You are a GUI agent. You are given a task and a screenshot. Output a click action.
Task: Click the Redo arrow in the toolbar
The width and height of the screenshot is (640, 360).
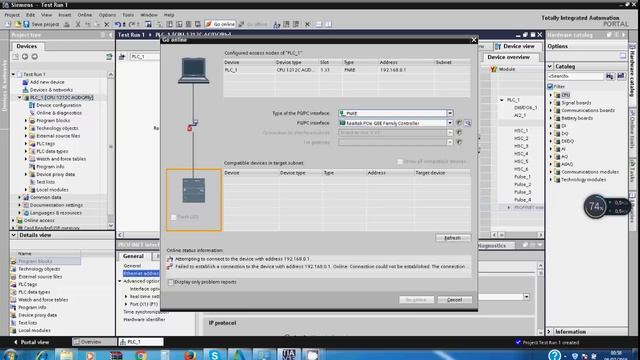click(133, 24)
